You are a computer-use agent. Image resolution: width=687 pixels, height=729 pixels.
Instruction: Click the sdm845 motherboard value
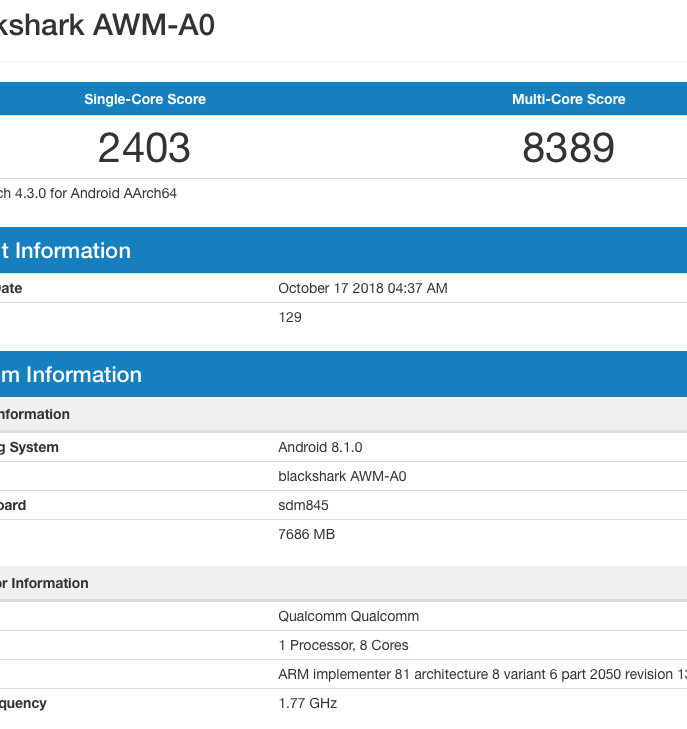pyautogui.click(x=303, y=505)
